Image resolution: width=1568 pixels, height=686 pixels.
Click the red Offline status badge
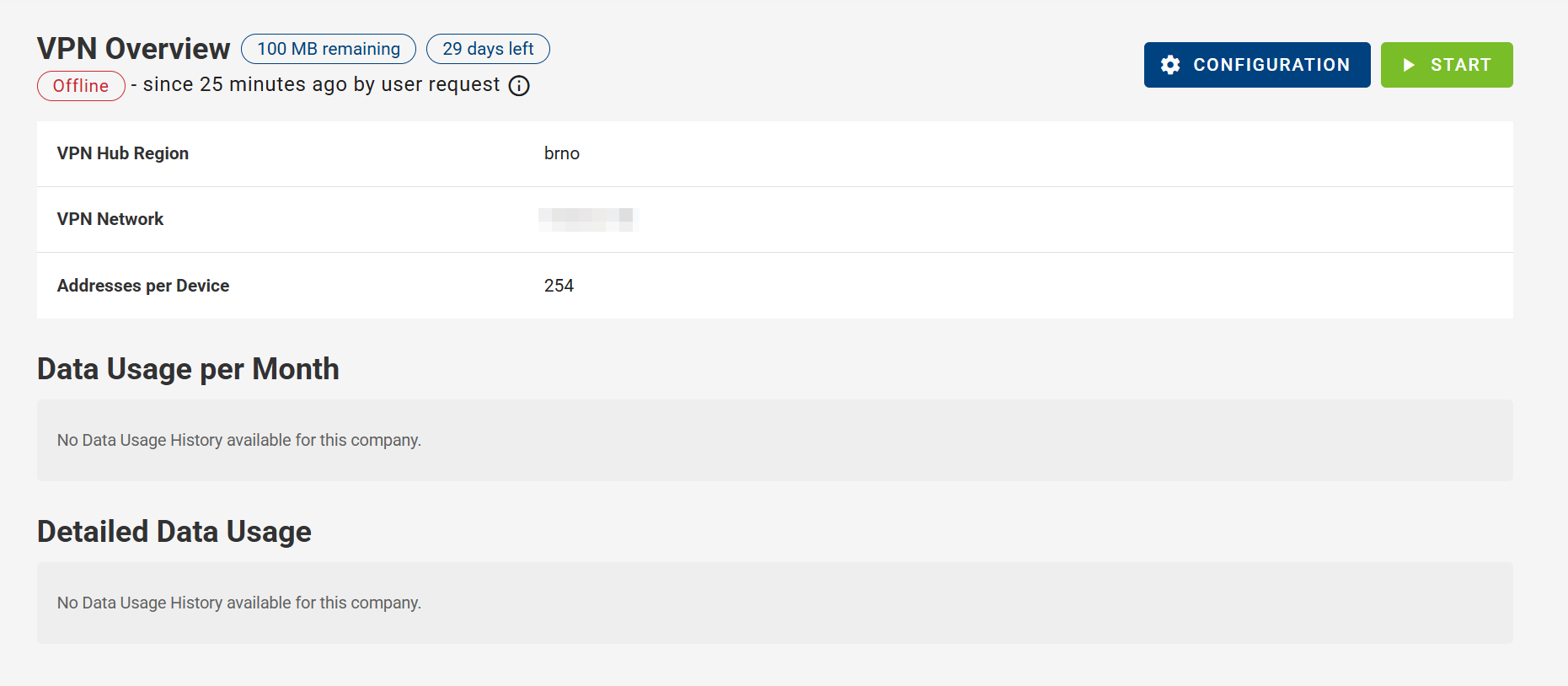click(x=81, y=86)
